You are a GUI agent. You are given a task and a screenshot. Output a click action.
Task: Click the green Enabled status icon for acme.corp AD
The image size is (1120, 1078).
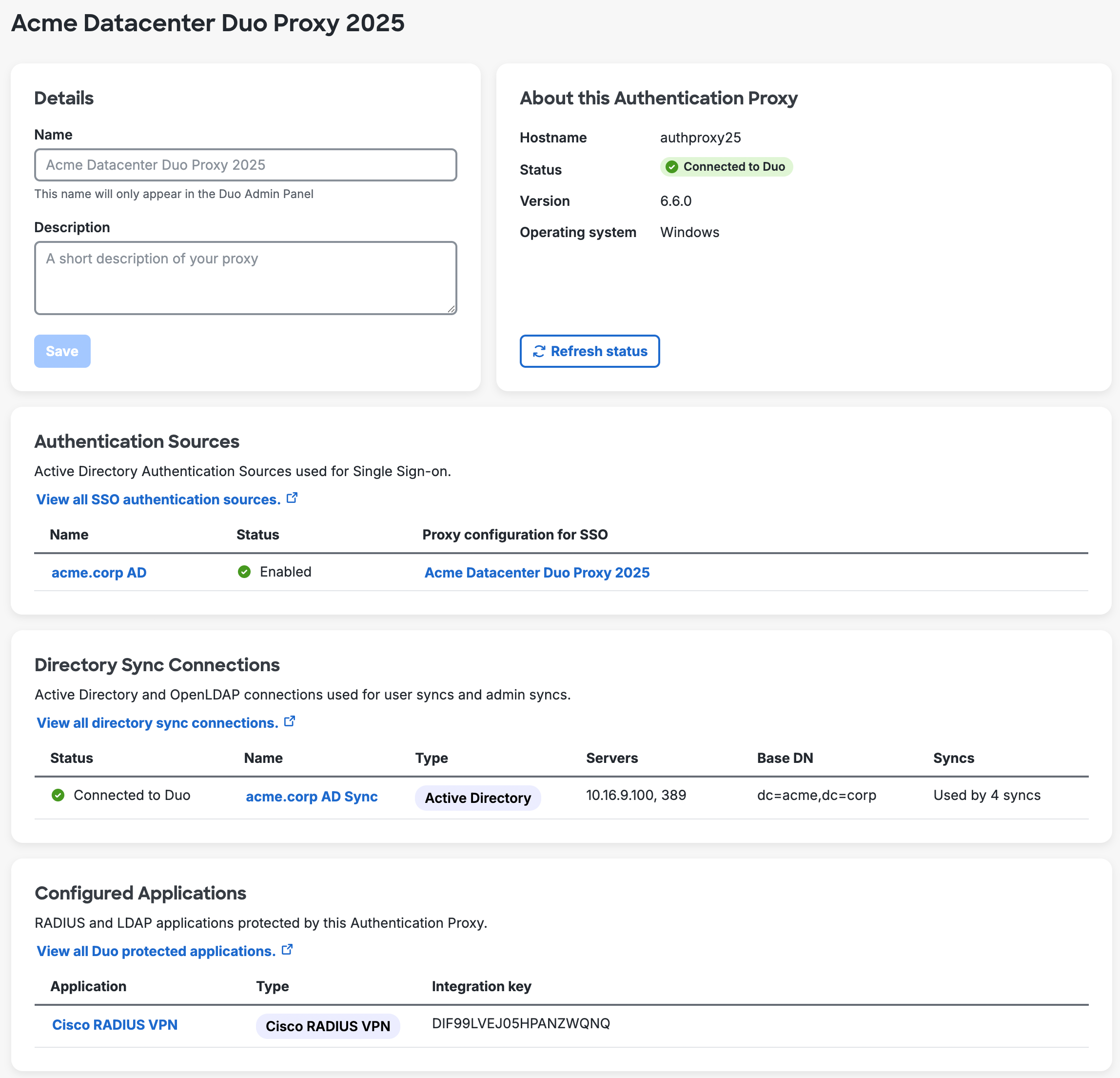tap(245, 572)
